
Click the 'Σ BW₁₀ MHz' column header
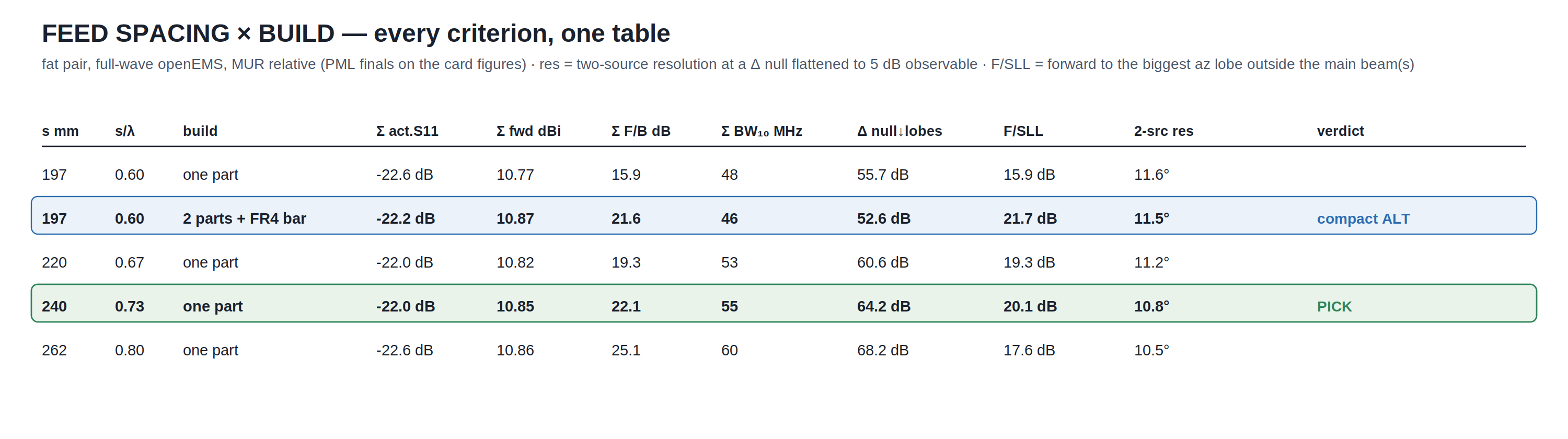[x=761, y=131]
